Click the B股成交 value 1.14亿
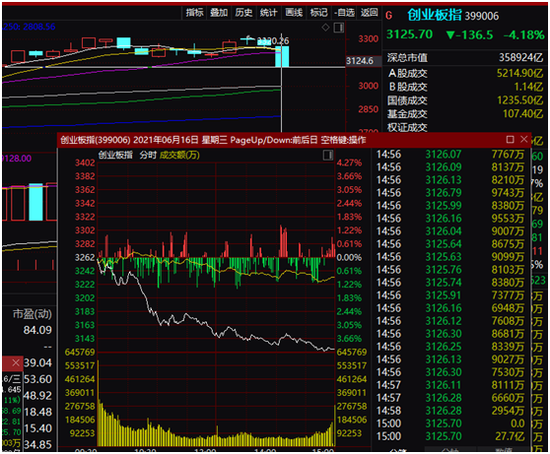This screenshot has width=550, height=454. point(529,87)
